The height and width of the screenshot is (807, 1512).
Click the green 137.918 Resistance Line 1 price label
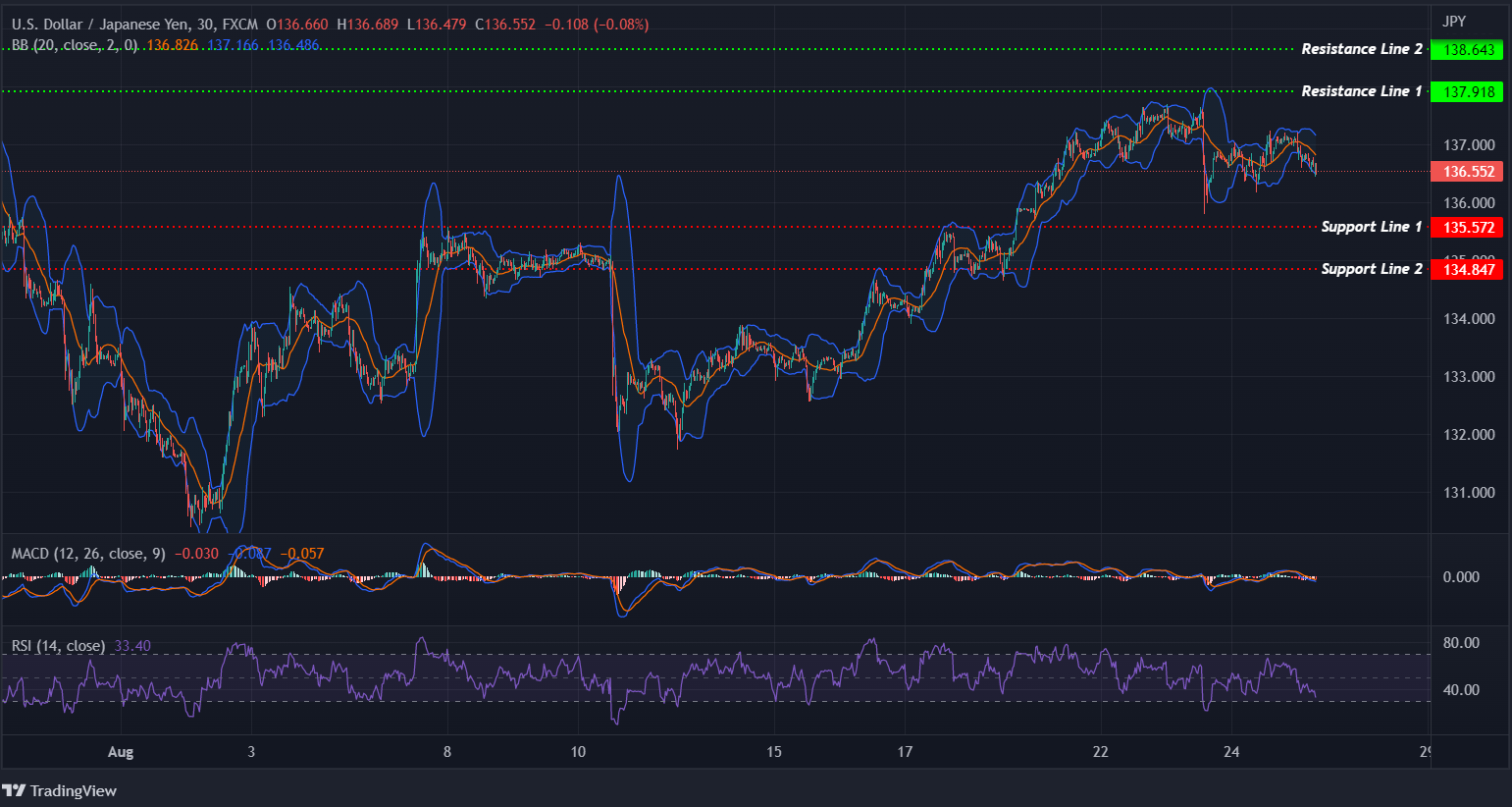1467,91
